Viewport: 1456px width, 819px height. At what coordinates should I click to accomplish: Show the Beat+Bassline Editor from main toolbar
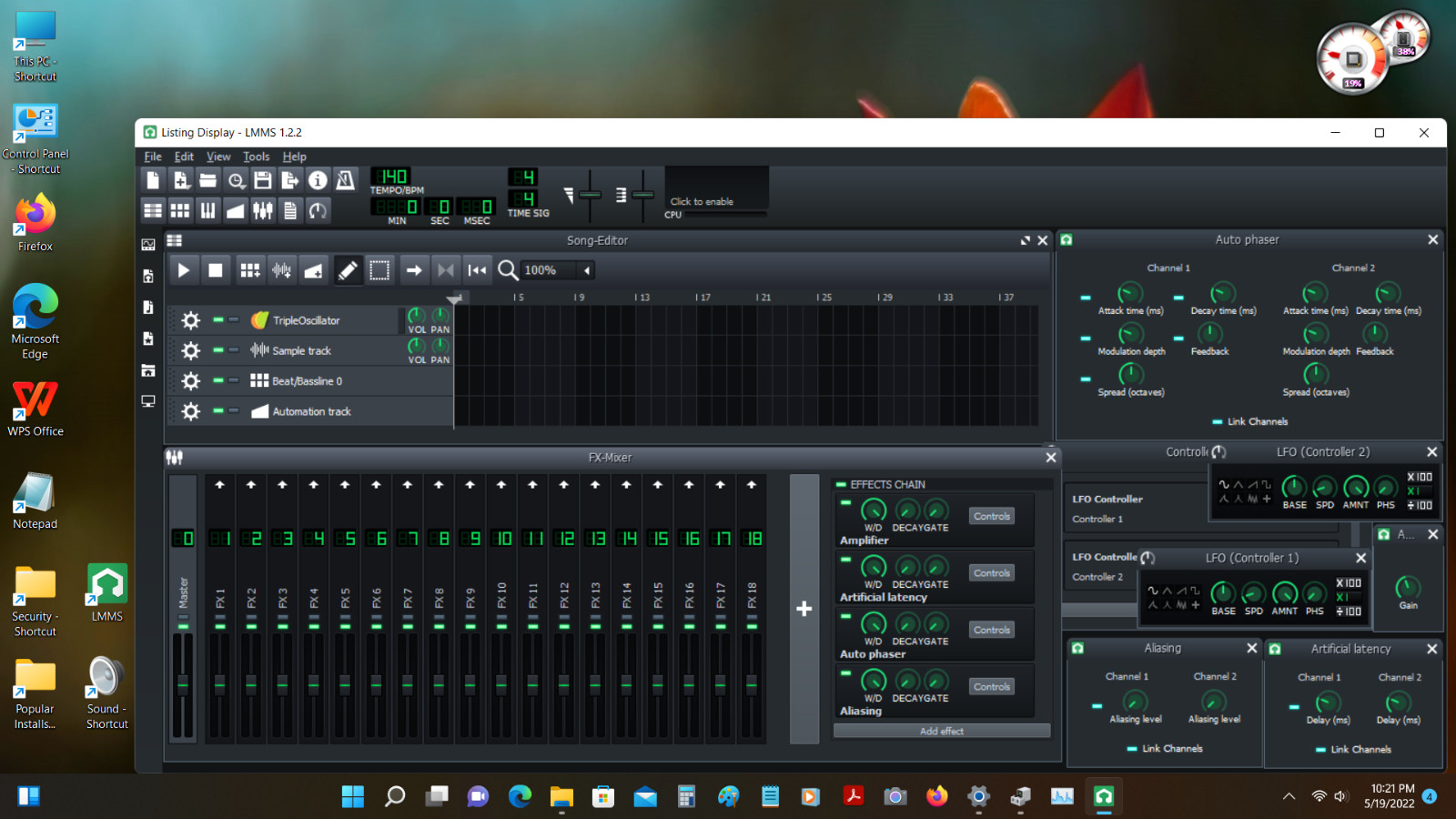click(x=180, y=210)
